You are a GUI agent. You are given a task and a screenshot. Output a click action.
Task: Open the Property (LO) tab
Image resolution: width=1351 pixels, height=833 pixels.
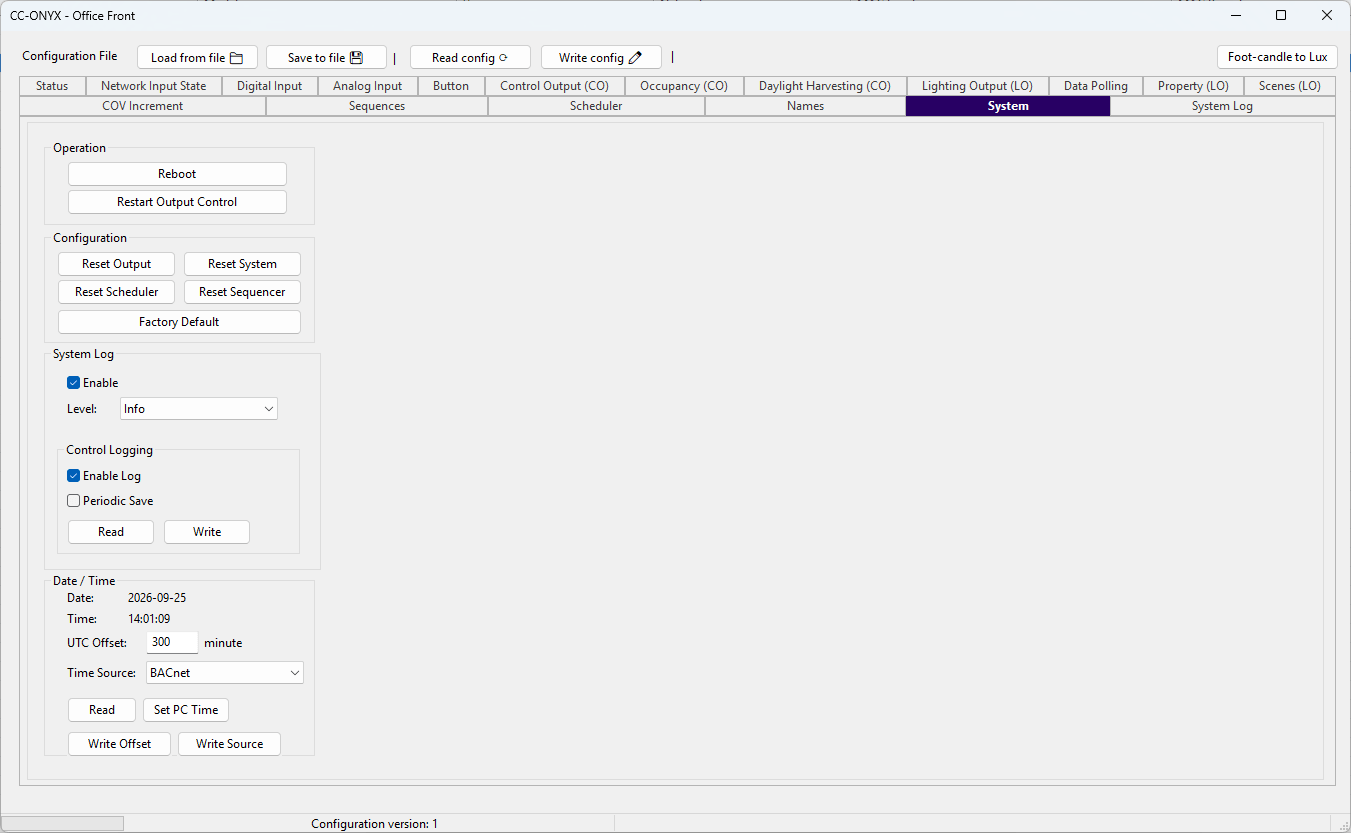pos(1194,86)
